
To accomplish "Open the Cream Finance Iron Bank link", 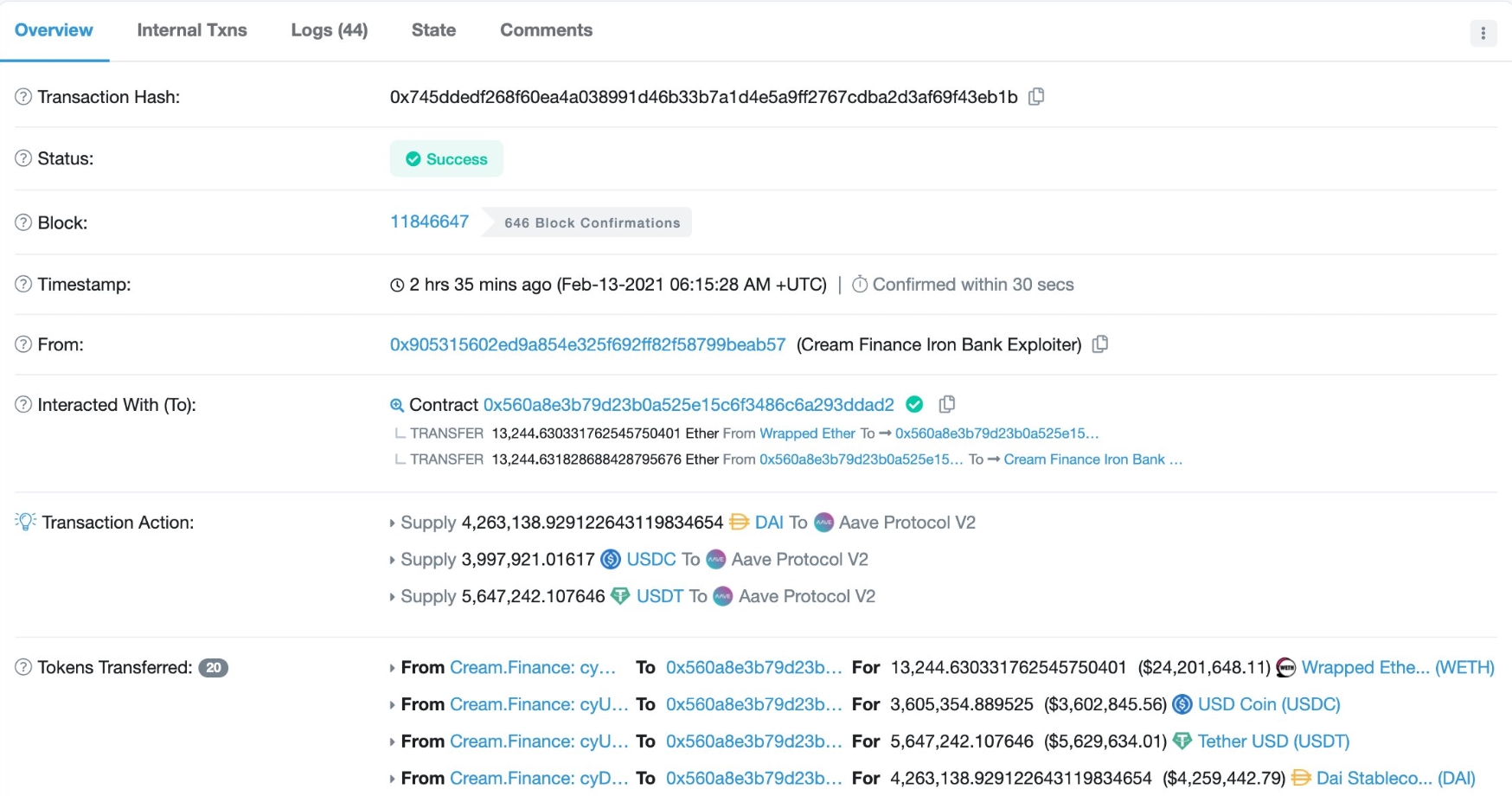I will (x=1093, y=459).
